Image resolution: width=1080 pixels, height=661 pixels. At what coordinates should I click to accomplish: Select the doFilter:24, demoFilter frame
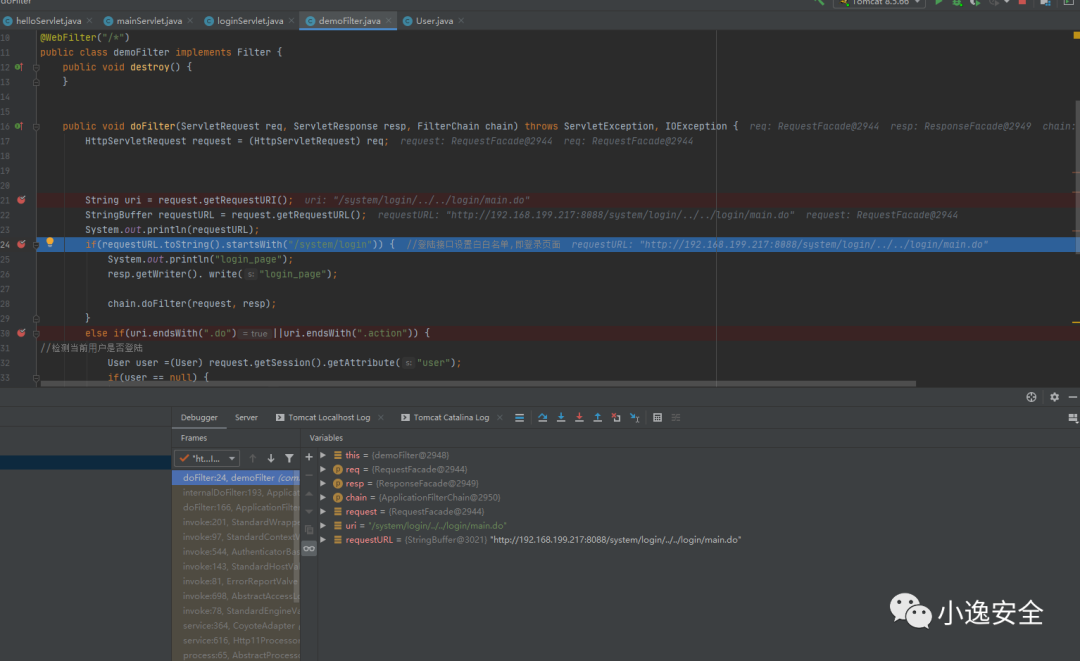click(x=236, y=477)
